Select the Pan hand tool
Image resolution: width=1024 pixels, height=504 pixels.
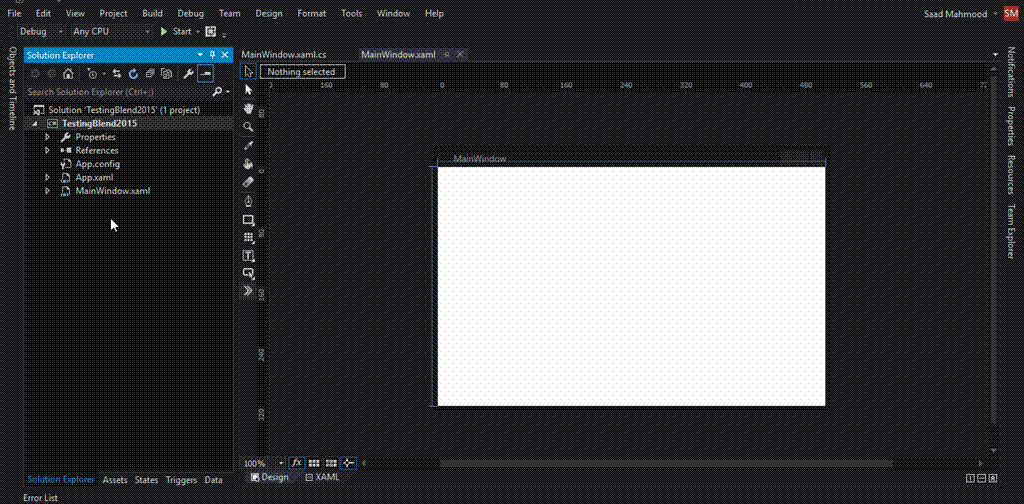pos(248,108)
